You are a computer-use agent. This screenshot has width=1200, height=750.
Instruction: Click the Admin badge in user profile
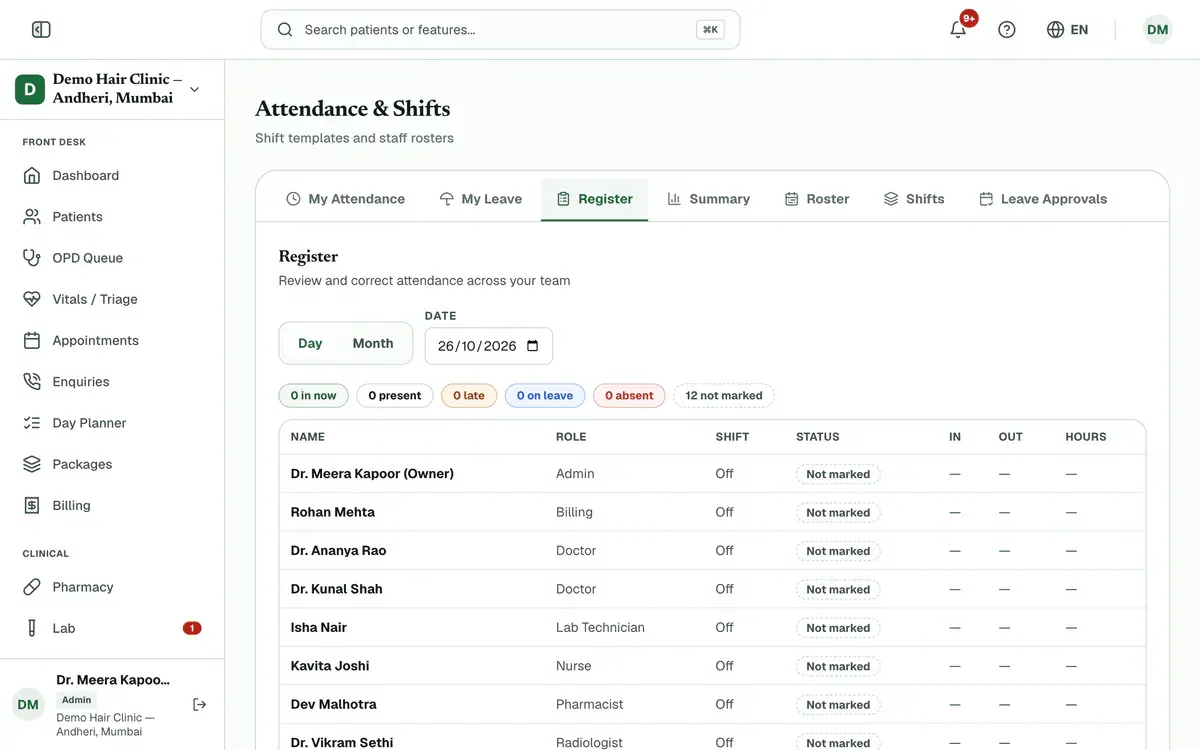click(76, 700)
